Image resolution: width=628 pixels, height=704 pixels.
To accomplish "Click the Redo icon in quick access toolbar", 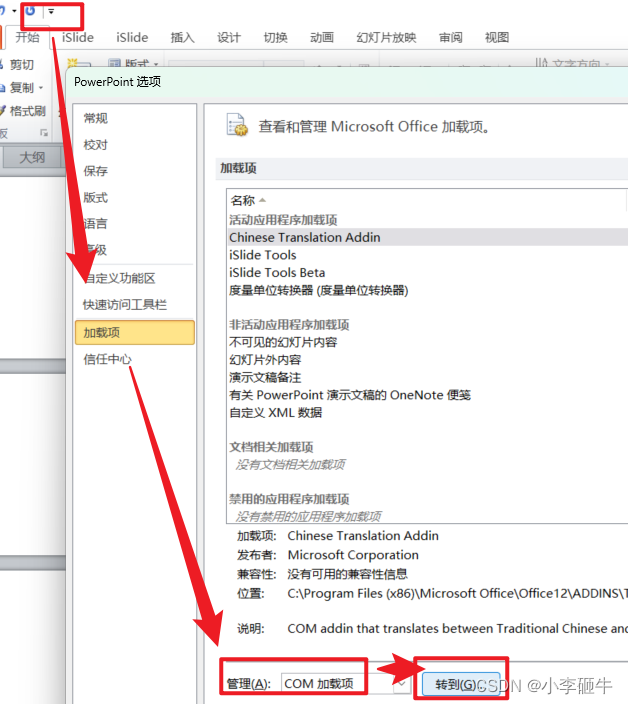I will point(30,10).
